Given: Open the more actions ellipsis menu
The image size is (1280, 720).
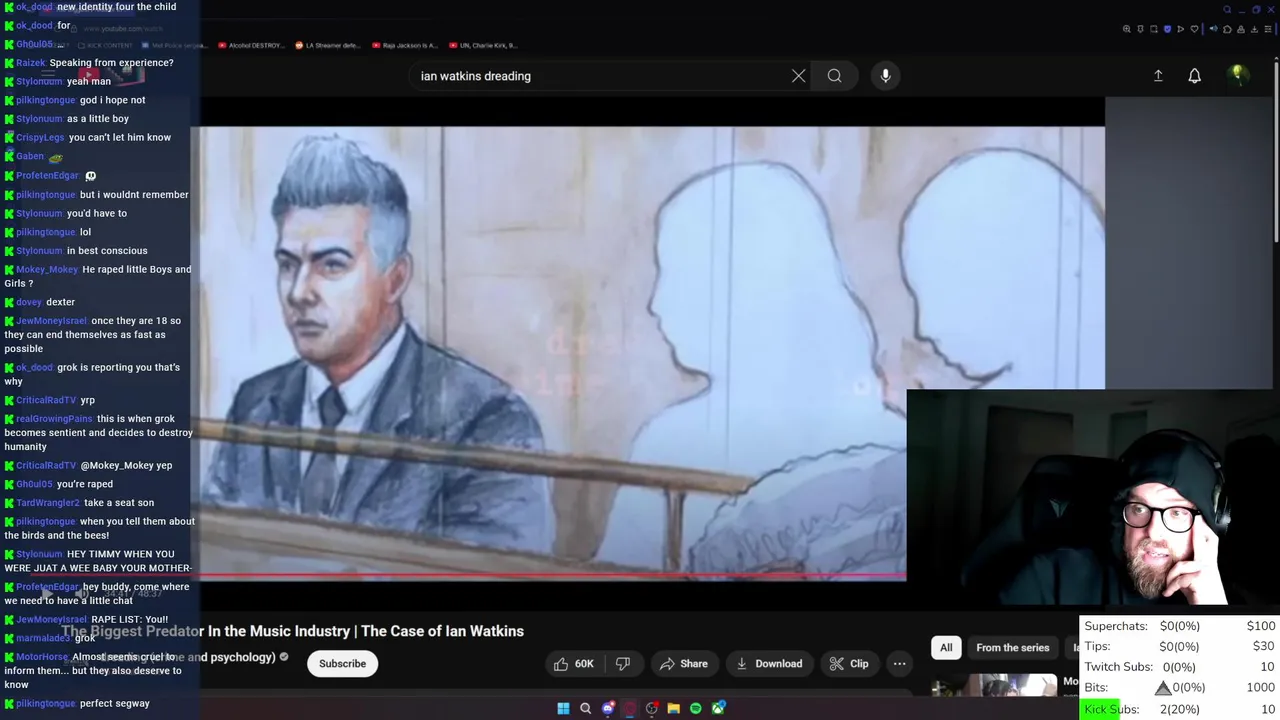Looking at the screenshot, I should tap(899, 663).
